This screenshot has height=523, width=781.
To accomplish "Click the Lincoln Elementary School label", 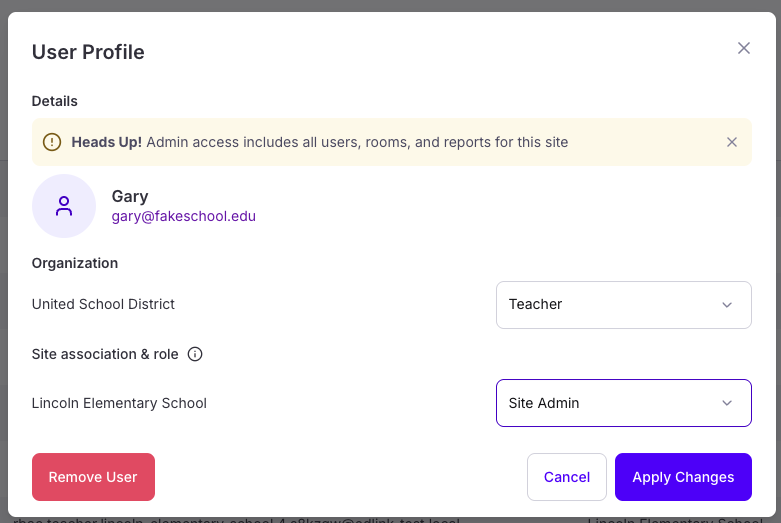I will [x=119, y=403].
